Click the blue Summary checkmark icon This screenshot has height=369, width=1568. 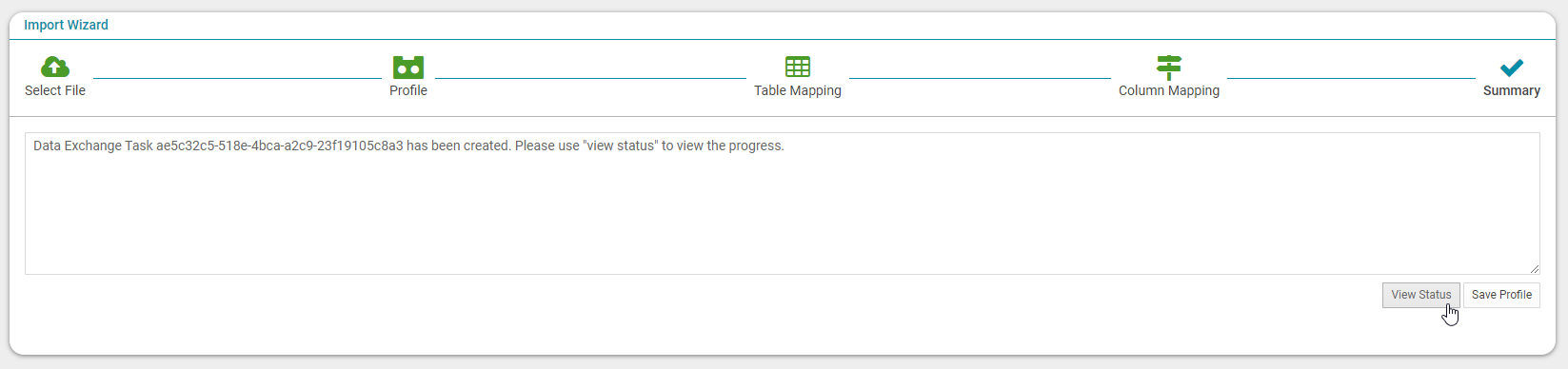click(x=1512, y=68)
